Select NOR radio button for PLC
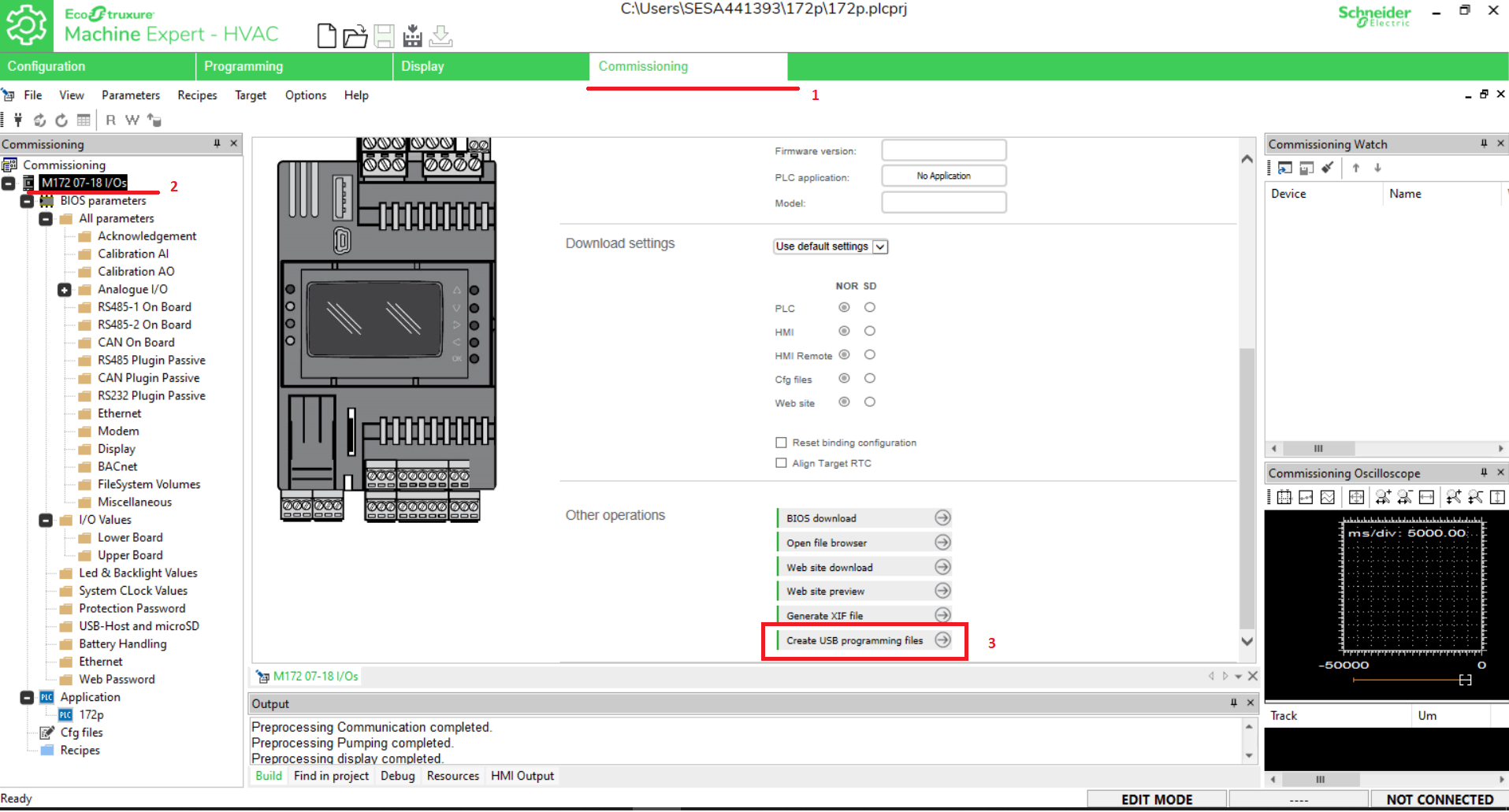The width and height of the screenshot is (1509, 812). [x=844, y=307]
